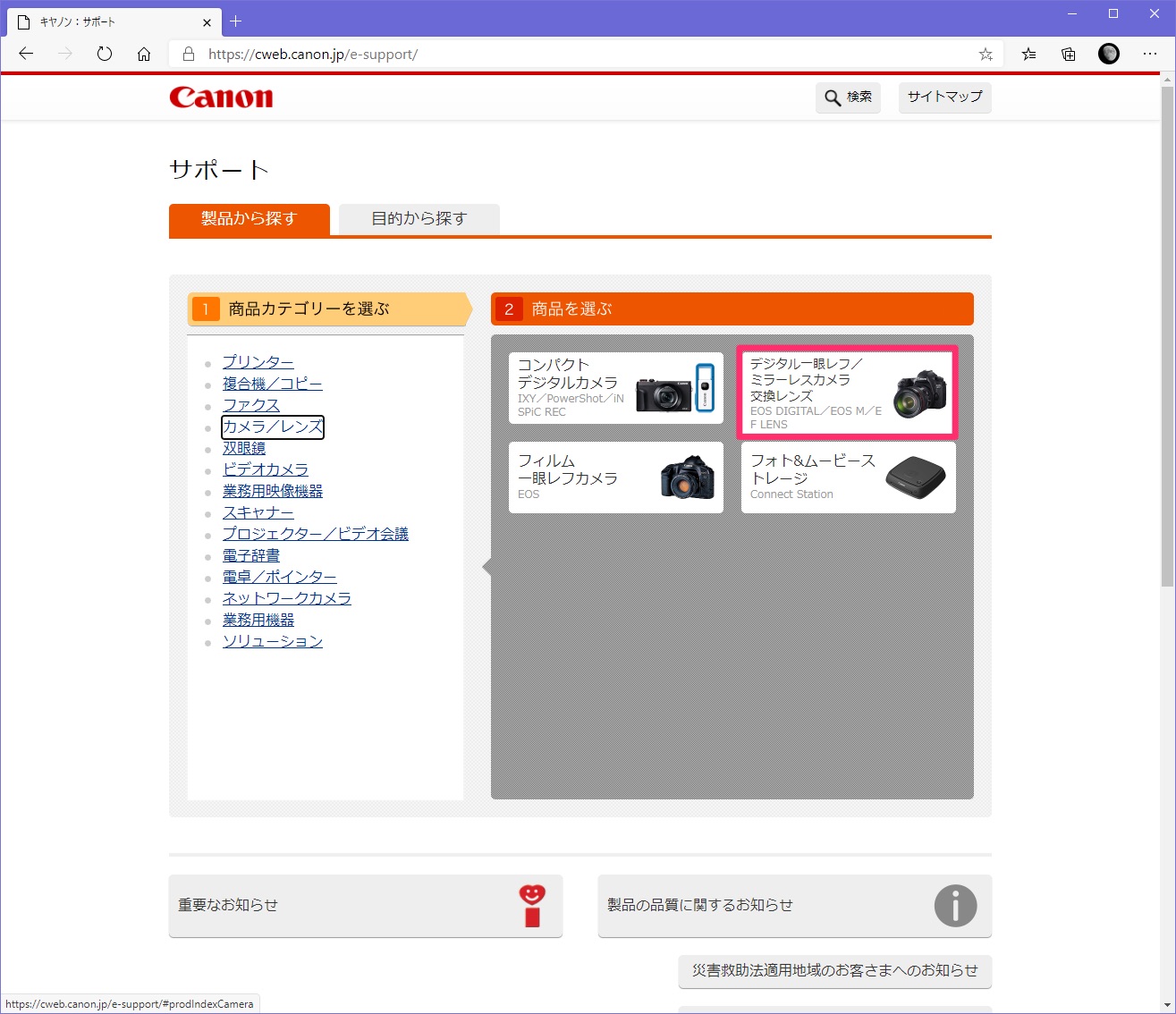
Task: Select the カメラ／レンズ category link
Action: click(273, 427)
